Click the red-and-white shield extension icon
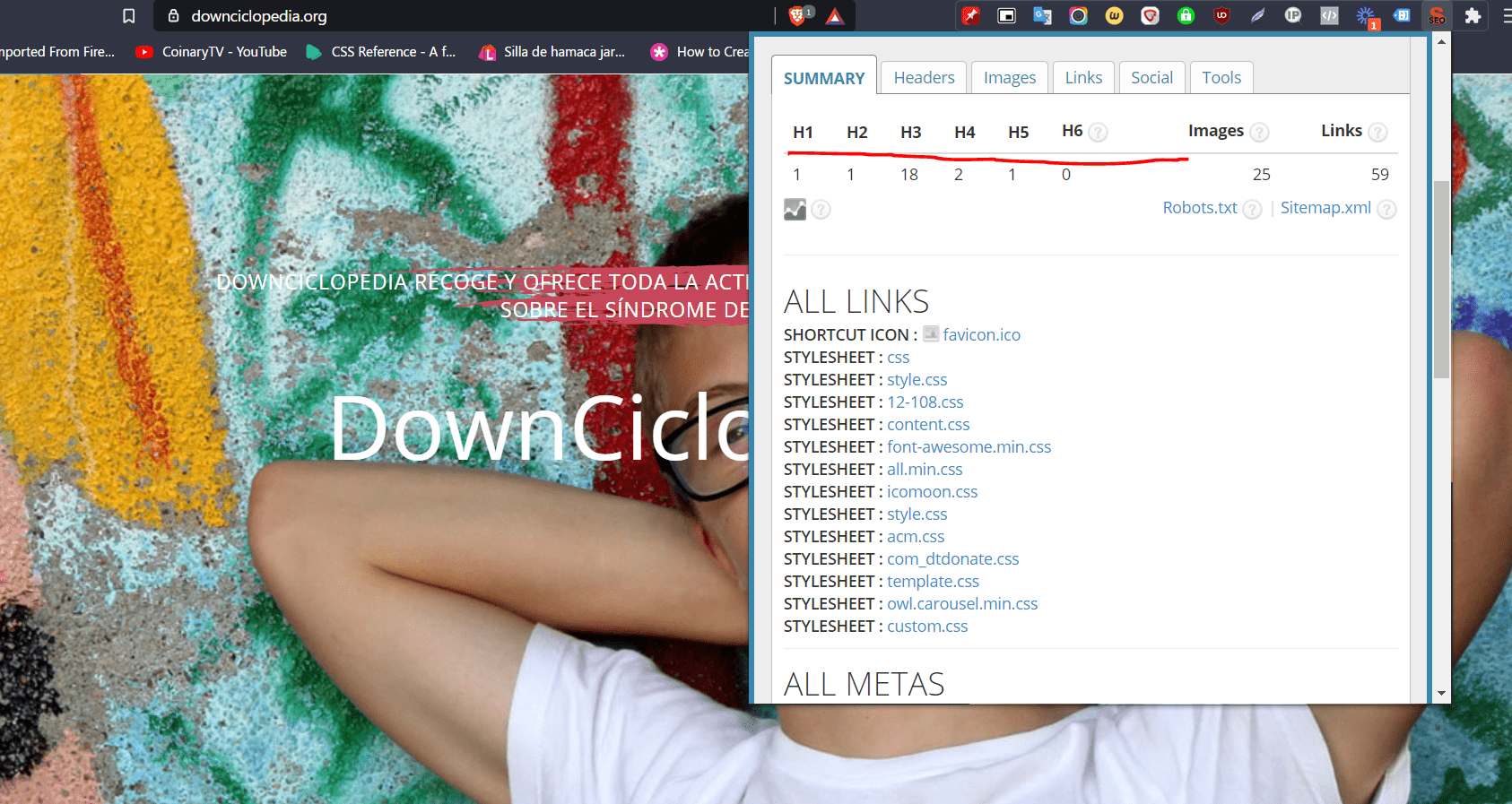The height and width of the screenshot is (804, 1512). [x=1151, y=15]
